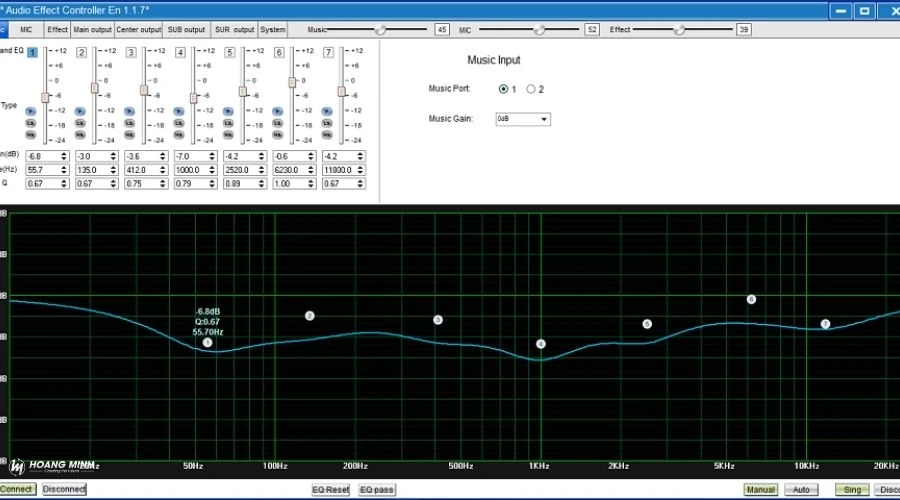This screenshot has height=500, width=900.
Task: Adjust band 1 gain stepper arrows
Action: click(65, 156)
